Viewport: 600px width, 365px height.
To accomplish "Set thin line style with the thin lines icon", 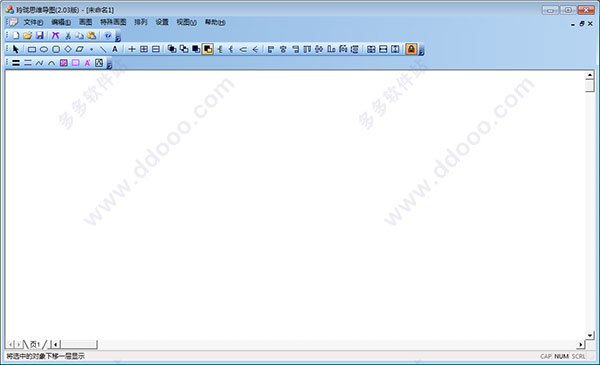I will coord(28,63).
